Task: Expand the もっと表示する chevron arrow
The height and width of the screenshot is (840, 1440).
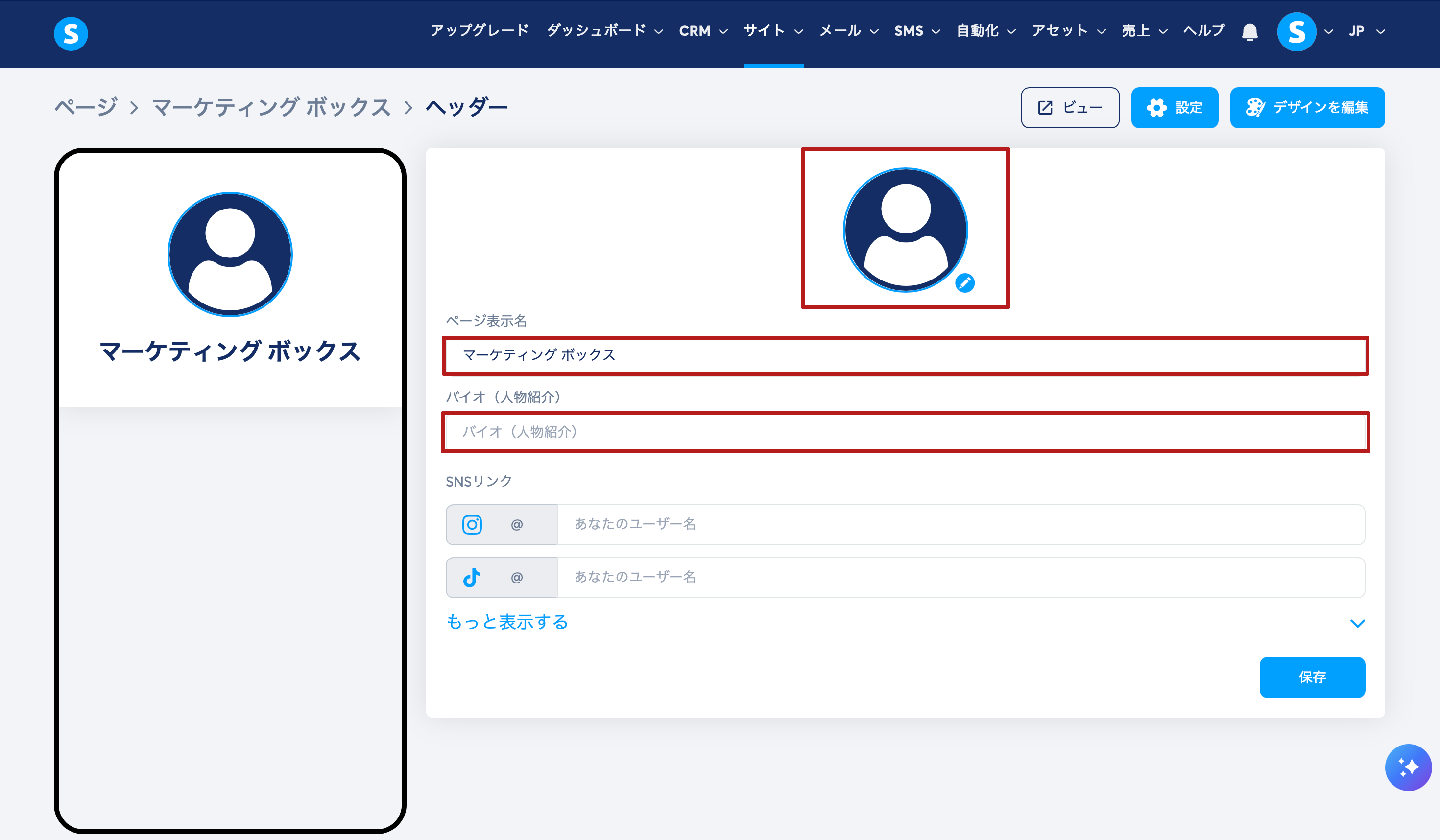Action: pos(1357,623)
